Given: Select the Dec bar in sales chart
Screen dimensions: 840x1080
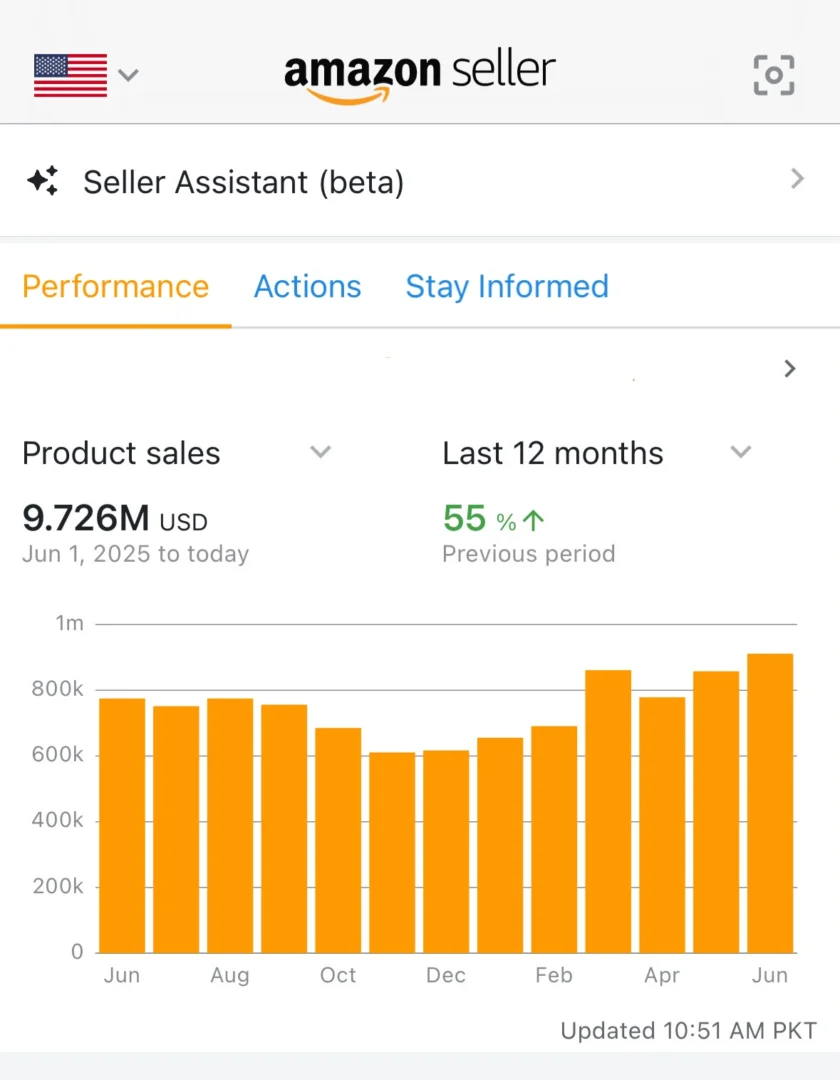Looking at the screenshot, I should pos(446,851).
